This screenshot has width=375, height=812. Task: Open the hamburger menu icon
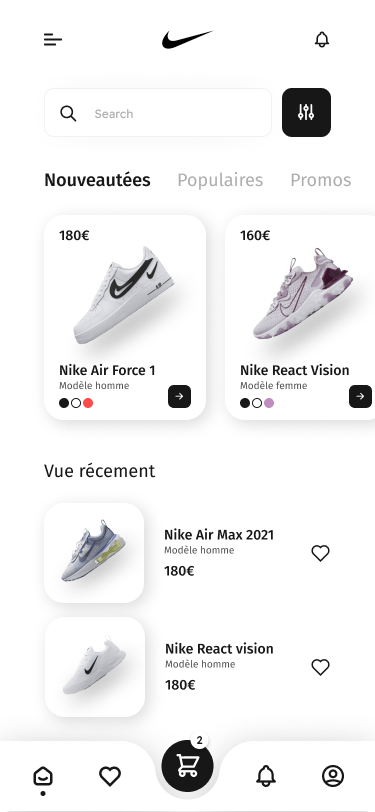point(53,40)
